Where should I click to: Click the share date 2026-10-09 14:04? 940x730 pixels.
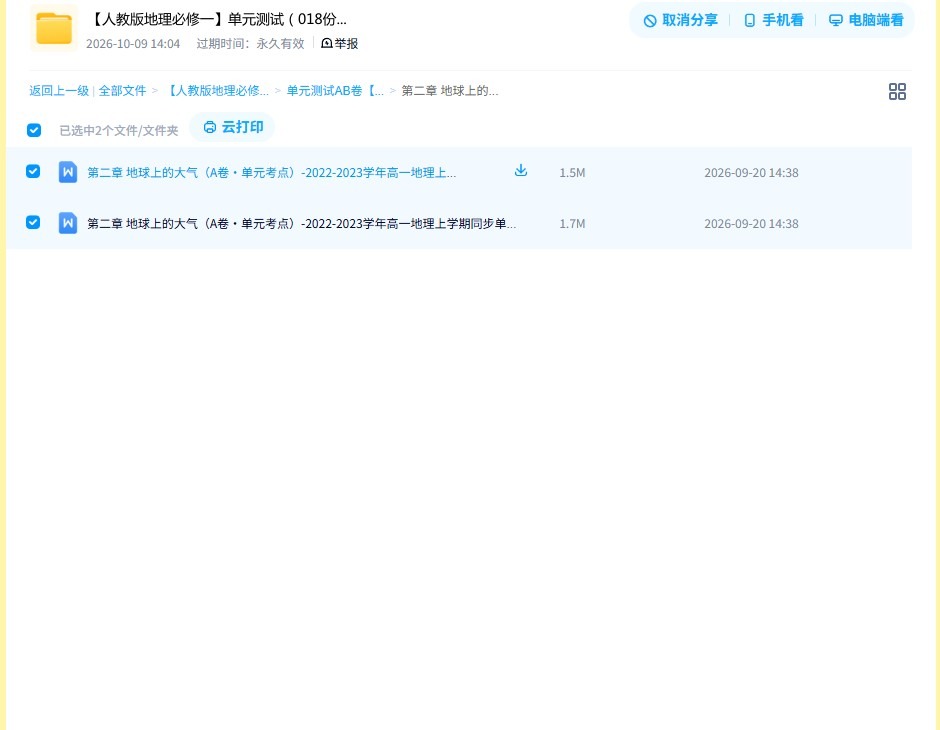(132, 44)
